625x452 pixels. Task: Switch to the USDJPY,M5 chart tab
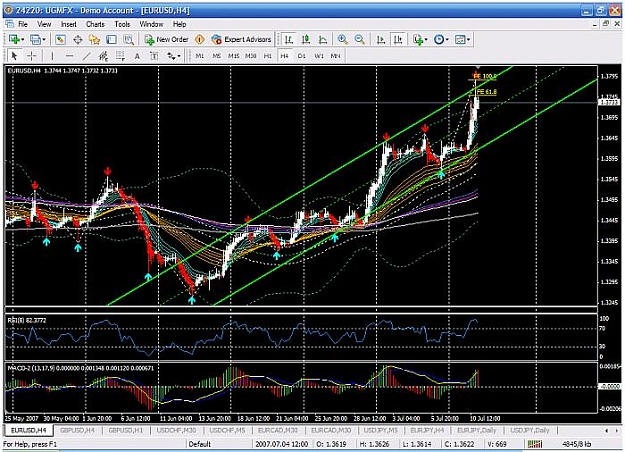click(x=381, y=430)
